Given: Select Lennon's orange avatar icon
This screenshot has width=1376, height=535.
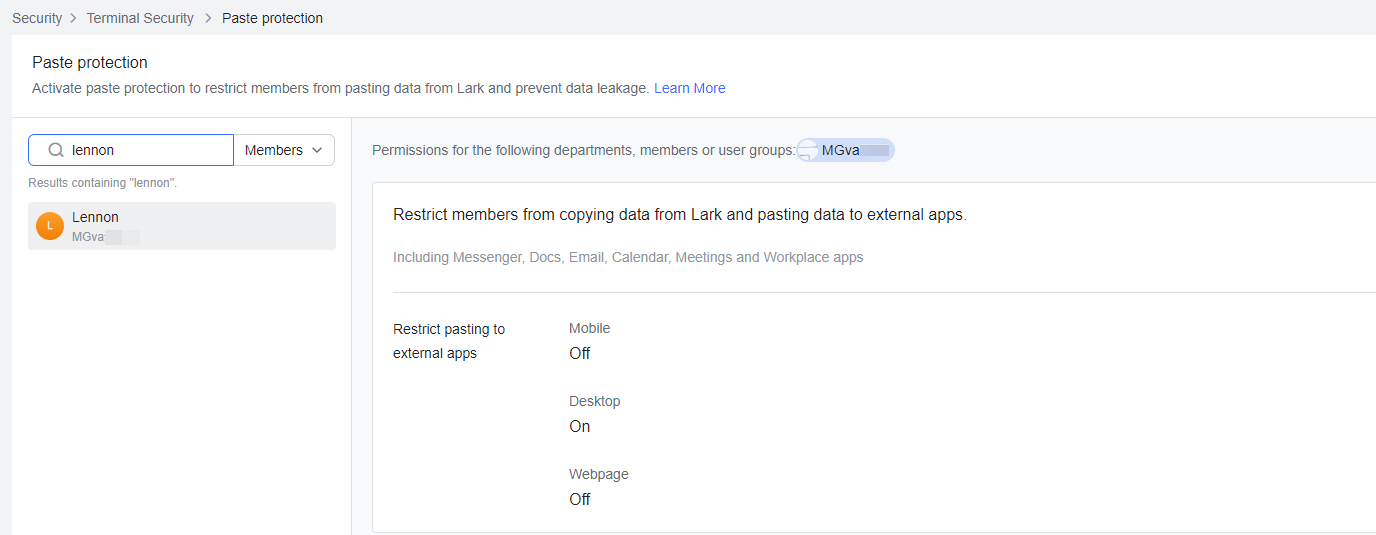Looking at the screenshot, I should (50, 226).
